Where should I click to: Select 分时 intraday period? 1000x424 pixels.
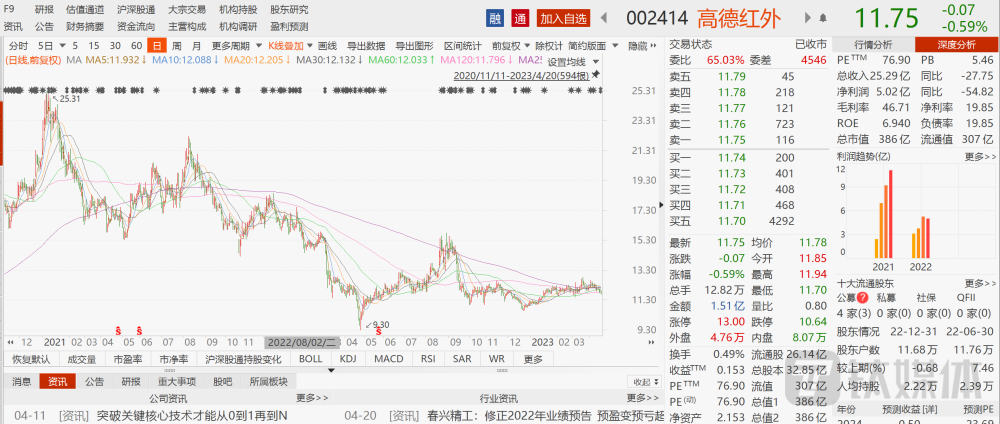point(18,46)
